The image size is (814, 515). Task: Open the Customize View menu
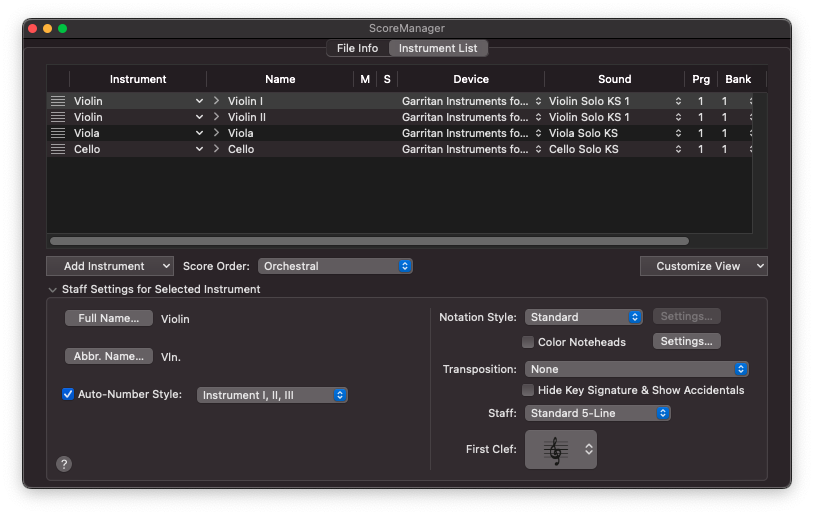[x=703, y=266]
